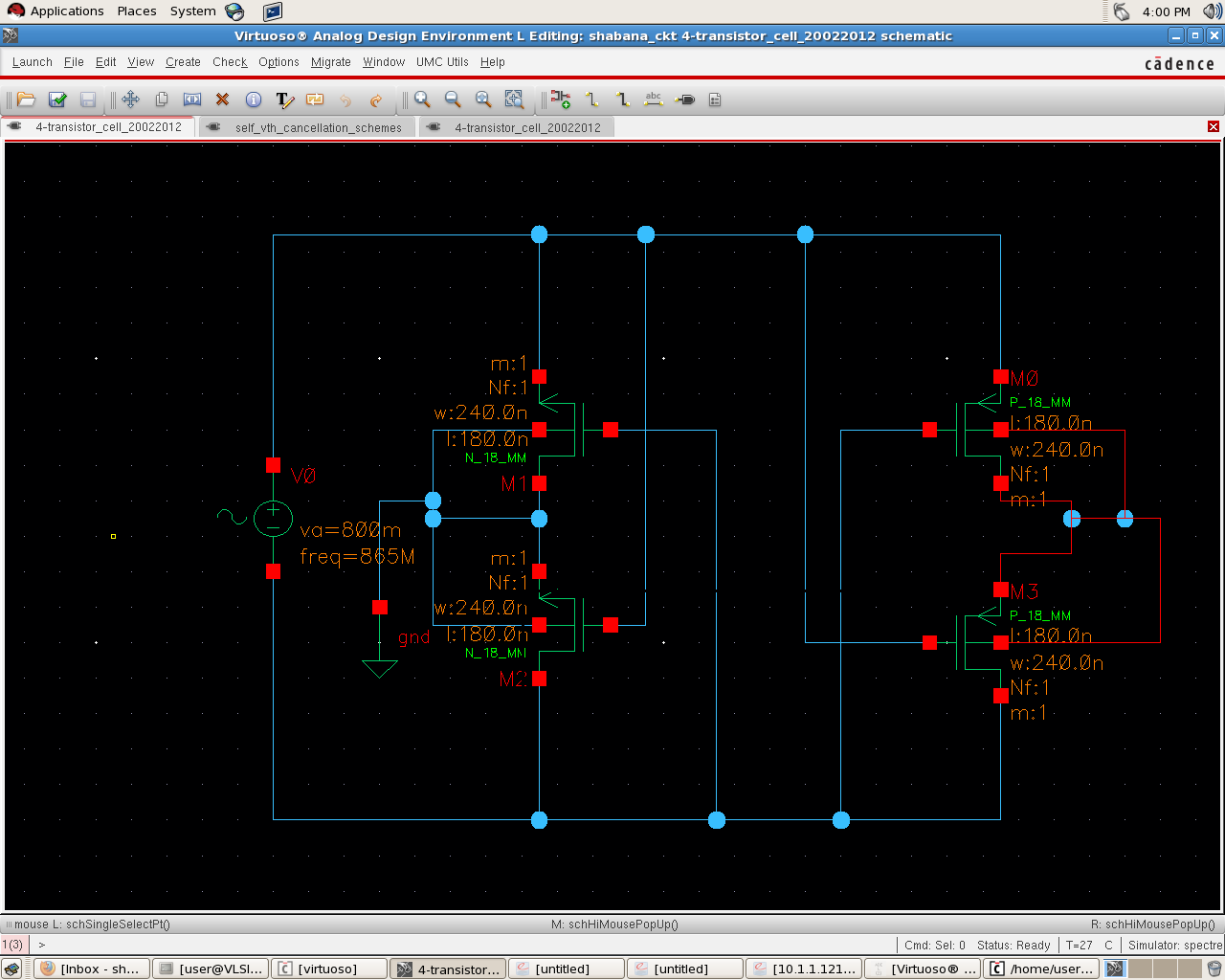Click the VLSI session in the taskbar

(211, 968)
